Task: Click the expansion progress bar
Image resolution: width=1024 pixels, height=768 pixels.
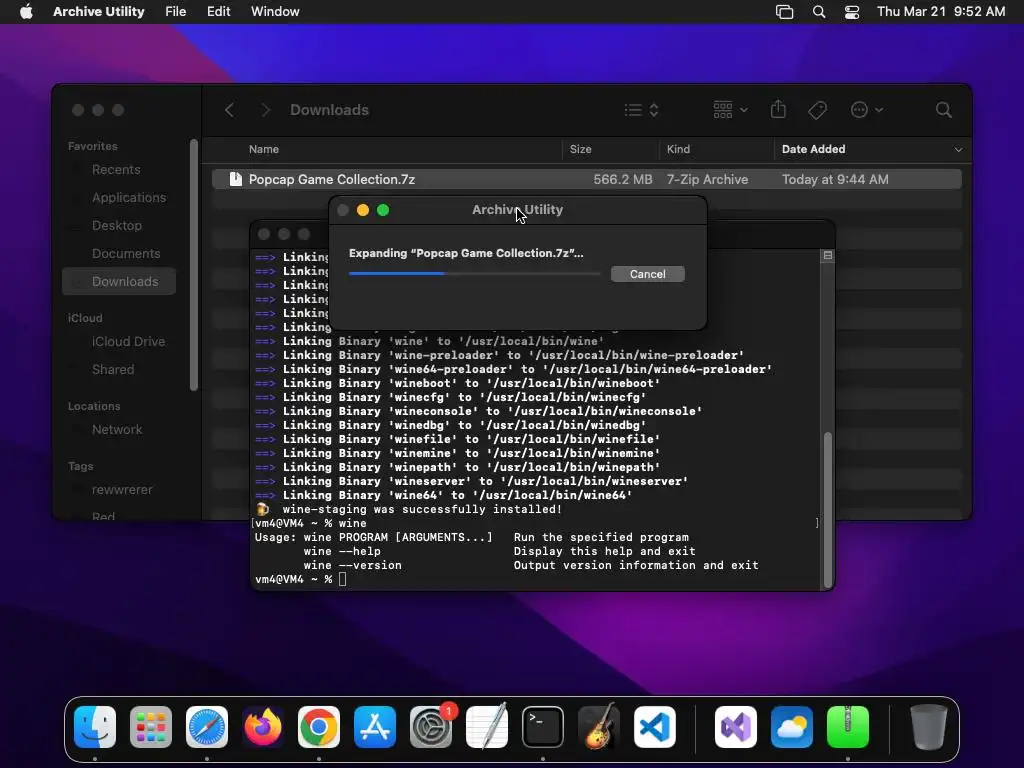Action: click(475, 274)
